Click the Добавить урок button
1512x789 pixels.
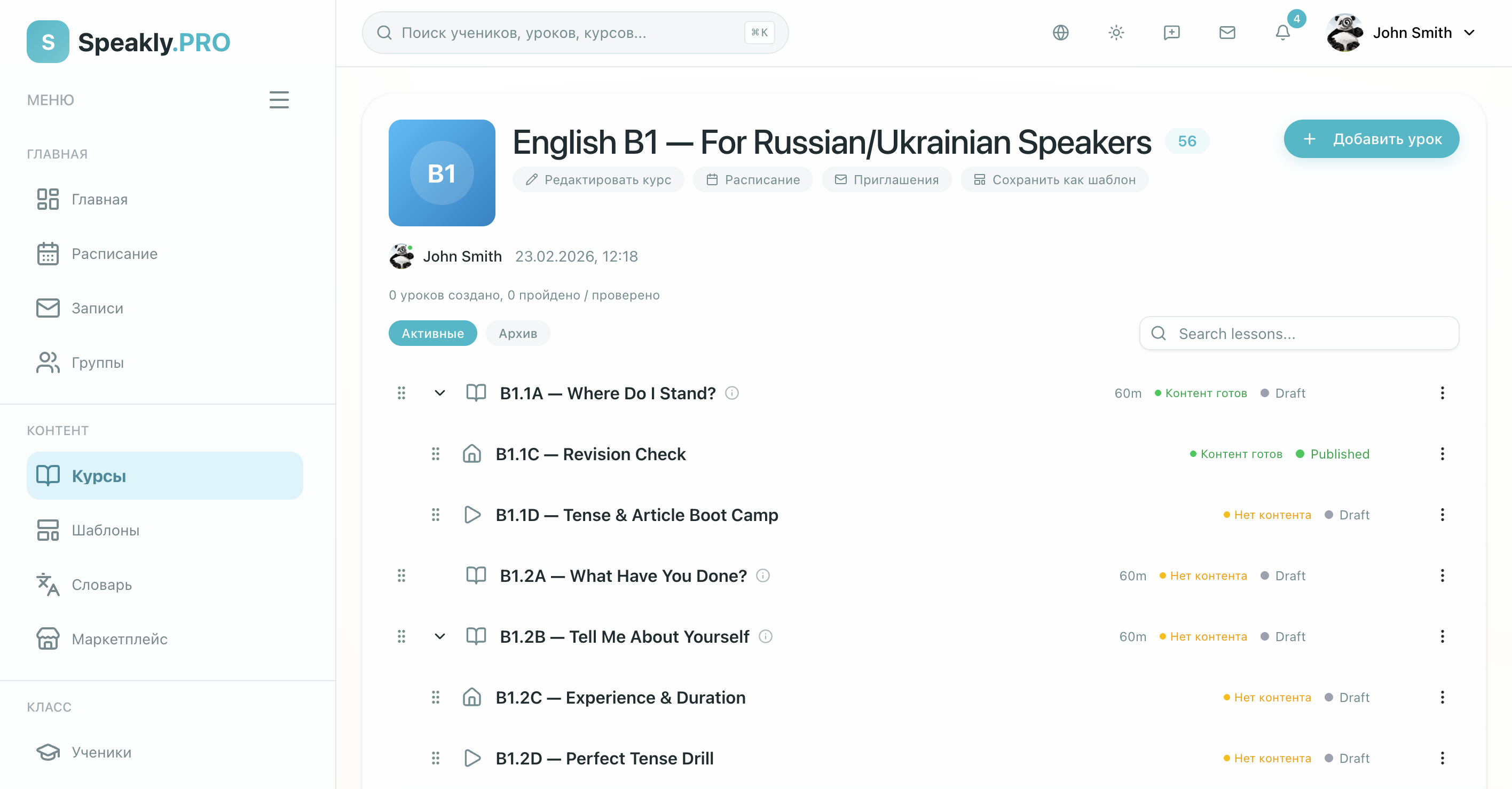[x=1371, y=139]
